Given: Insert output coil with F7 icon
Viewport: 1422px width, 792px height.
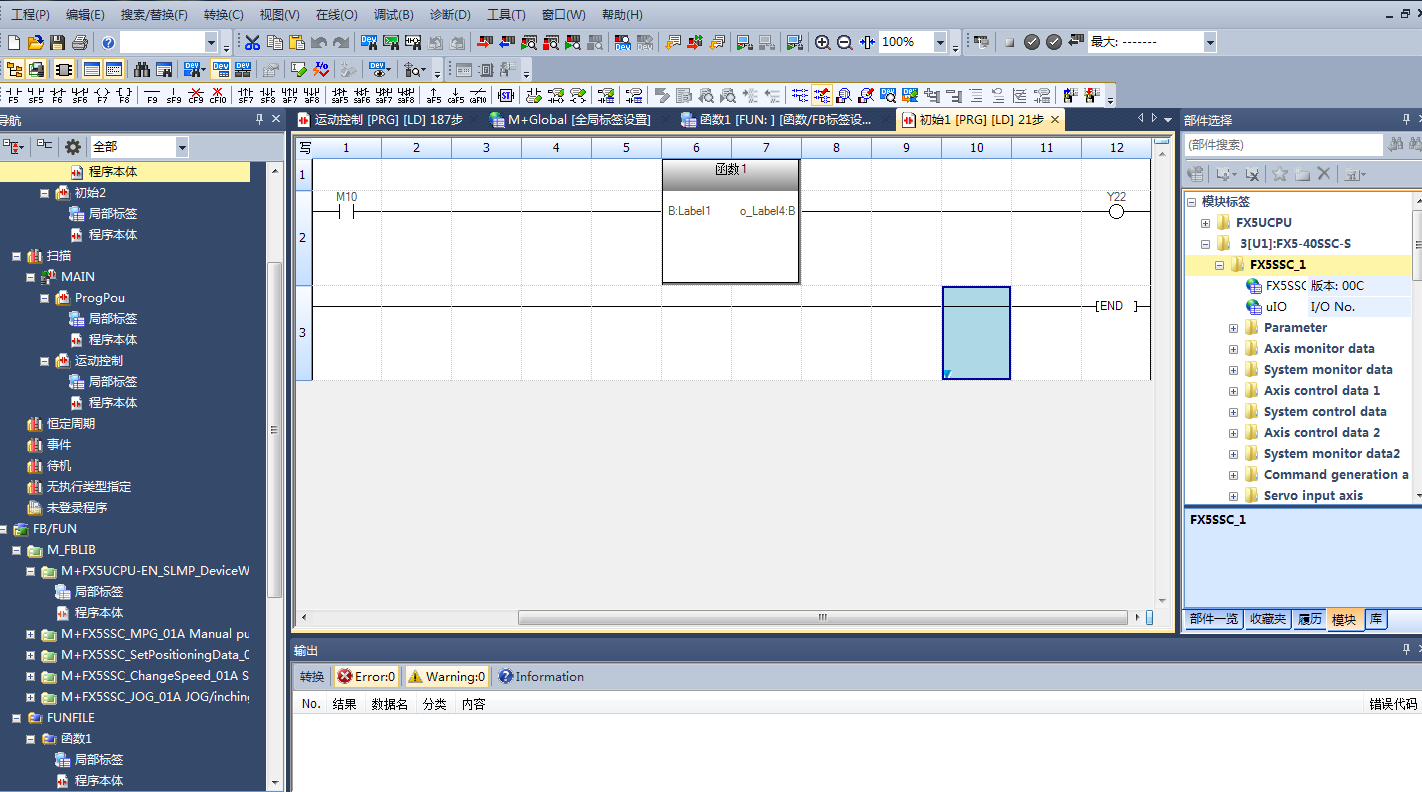Looking at the screenshot, I should (x=101, y=96).
